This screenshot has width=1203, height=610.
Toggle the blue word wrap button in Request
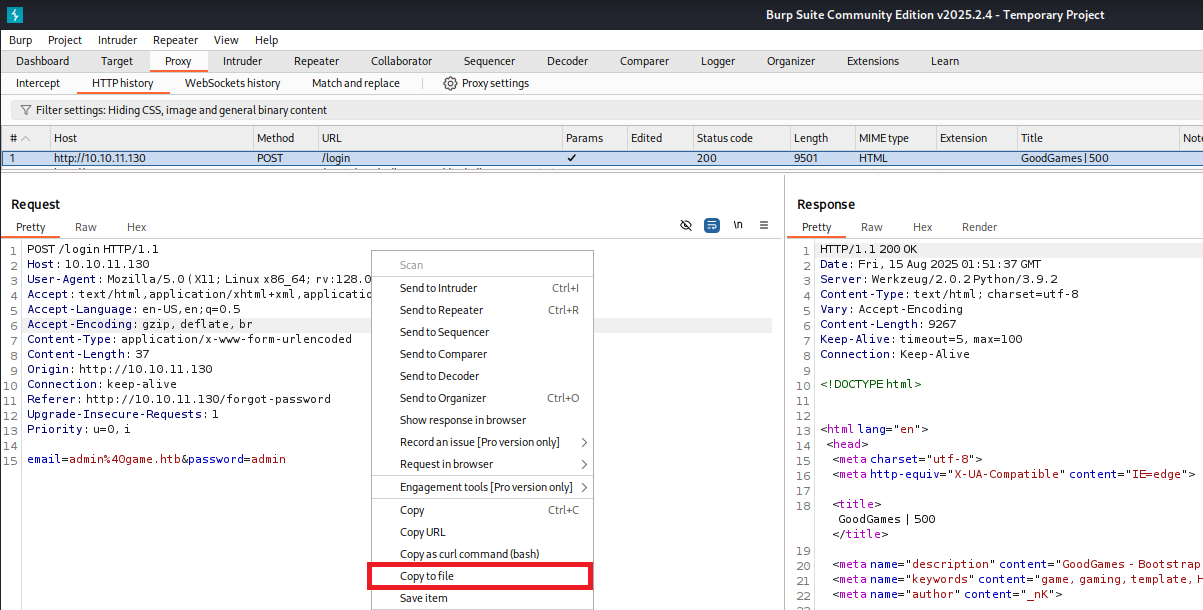click(x=712, y=226)
